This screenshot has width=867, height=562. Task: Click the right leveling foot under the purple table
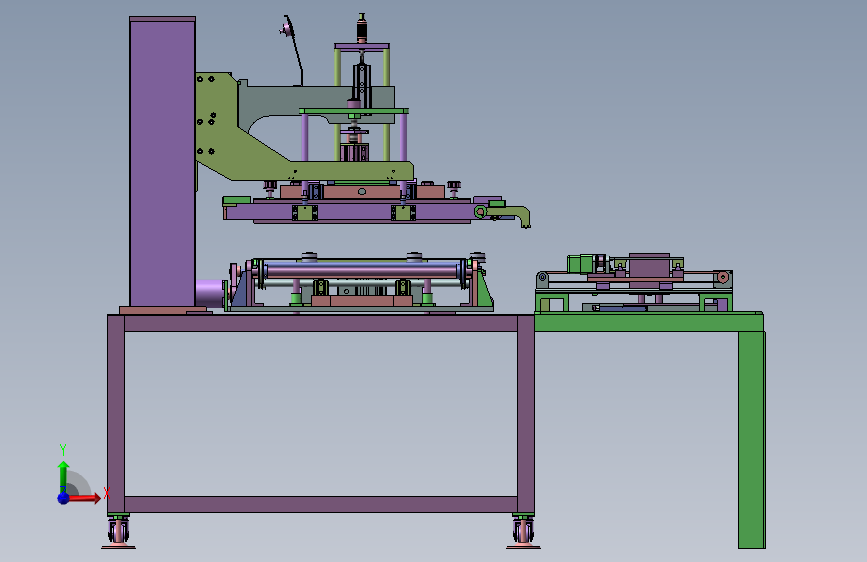pos(523,532)
